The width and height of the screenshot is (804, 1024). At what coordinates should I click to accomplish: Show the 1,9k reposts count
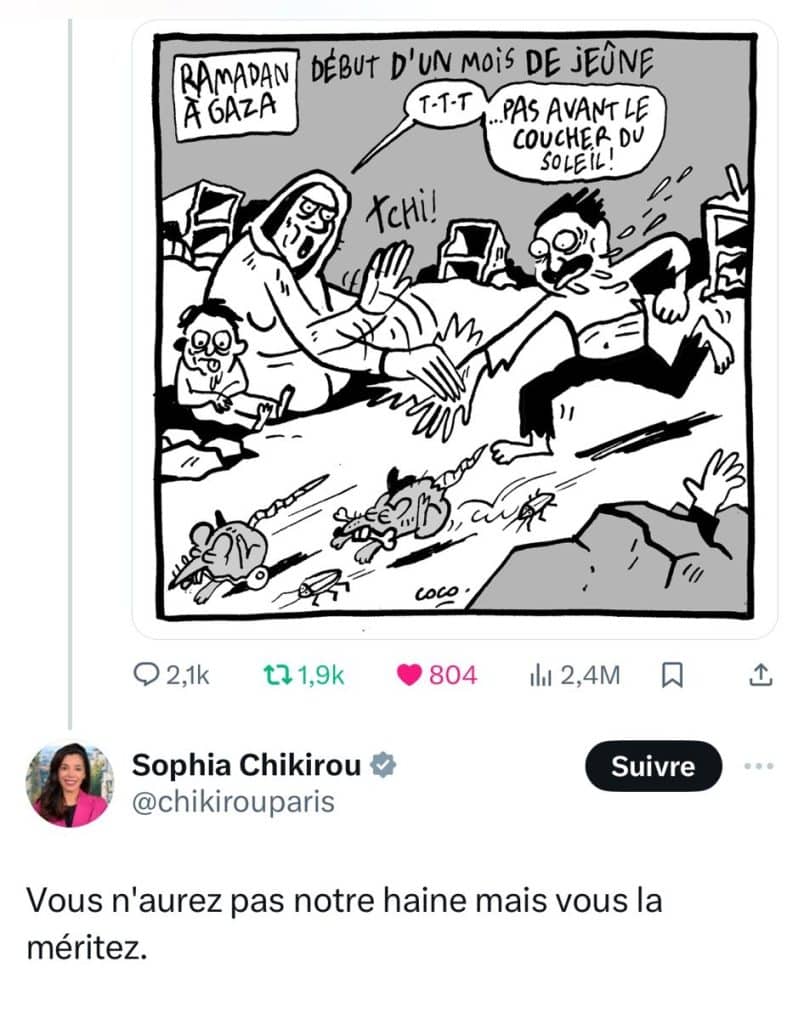pyautogui.click(x=321, y=675)
